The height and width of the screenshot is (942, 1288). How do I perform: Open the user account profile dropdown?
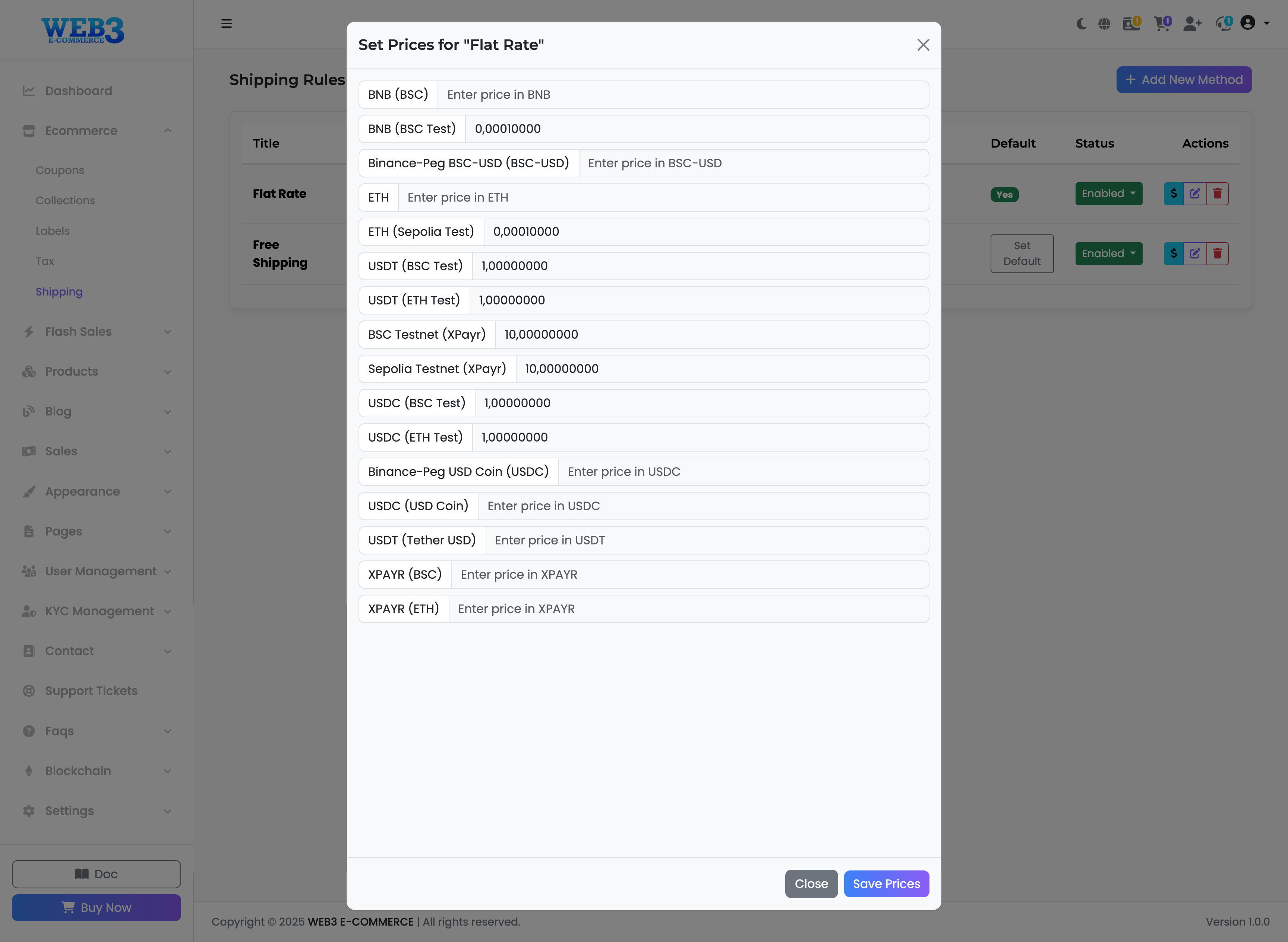click(1254, 23)
